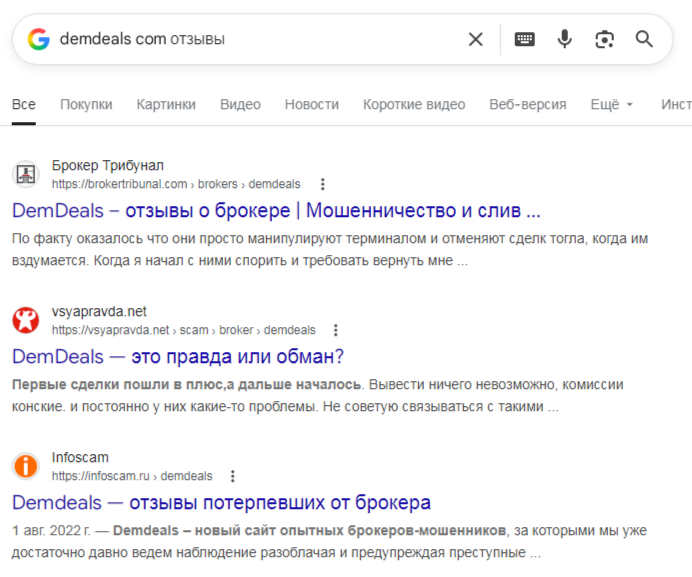Click the snippet dated 1 авг. 2022 г.
This screenshot has width=692, height=577.
[329, 542]
